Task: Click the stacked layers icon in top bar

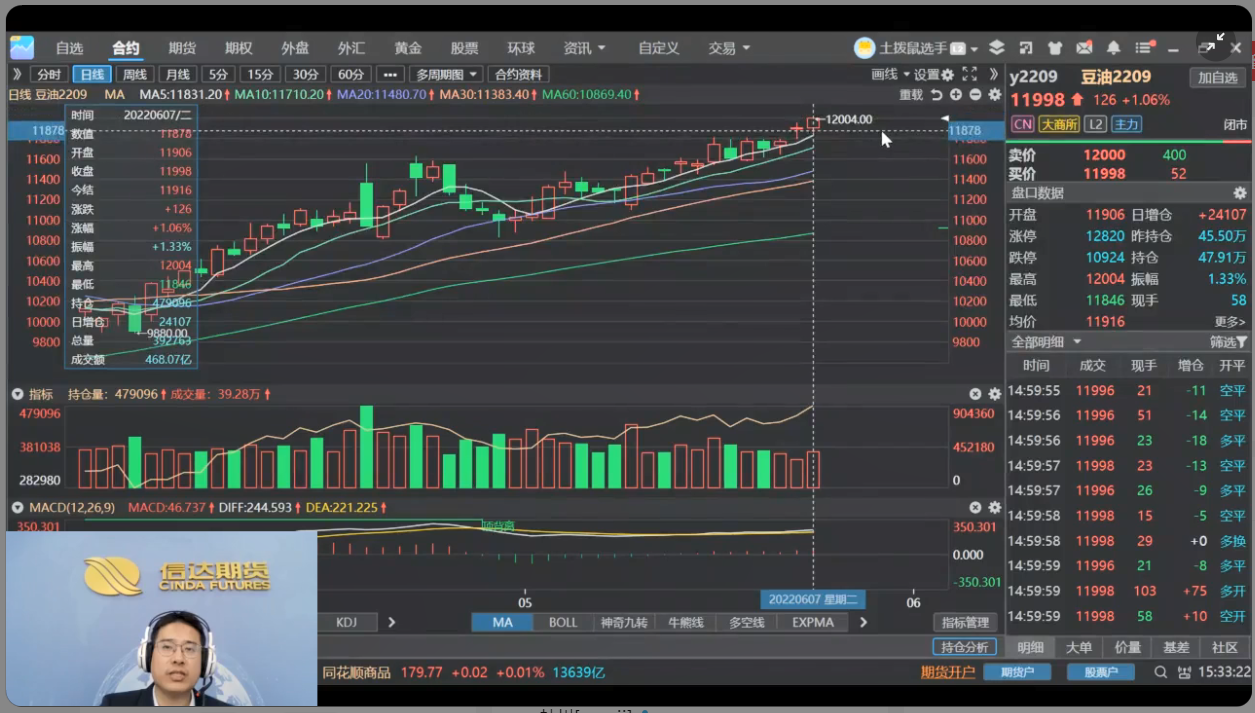Action: pos(997,48)
